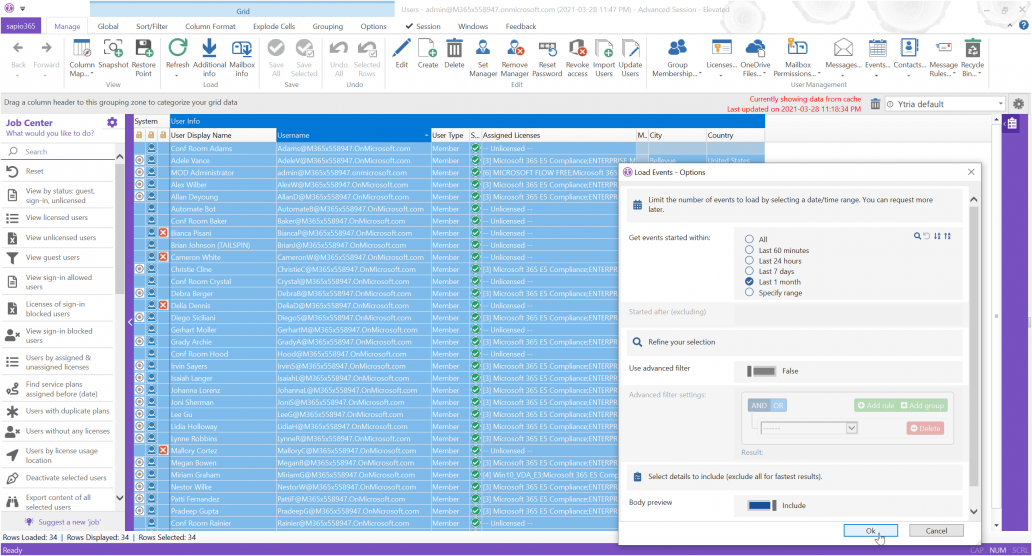Click the Job Center search field
This screenshot has height=556, width=1032.
(x=59, y=151)
